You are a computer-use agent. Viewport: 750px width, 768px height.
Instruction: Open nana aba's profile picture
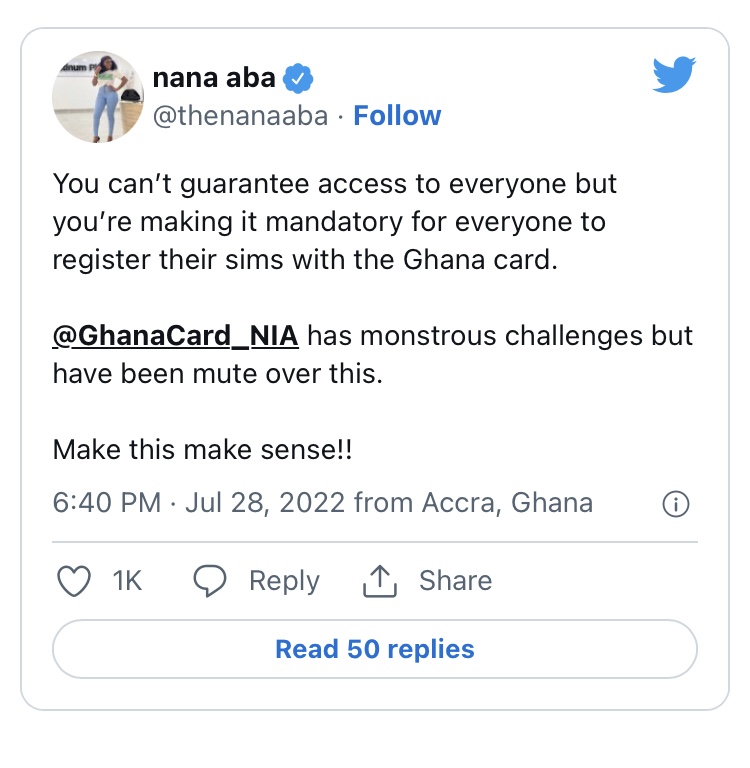coord(98,97)
